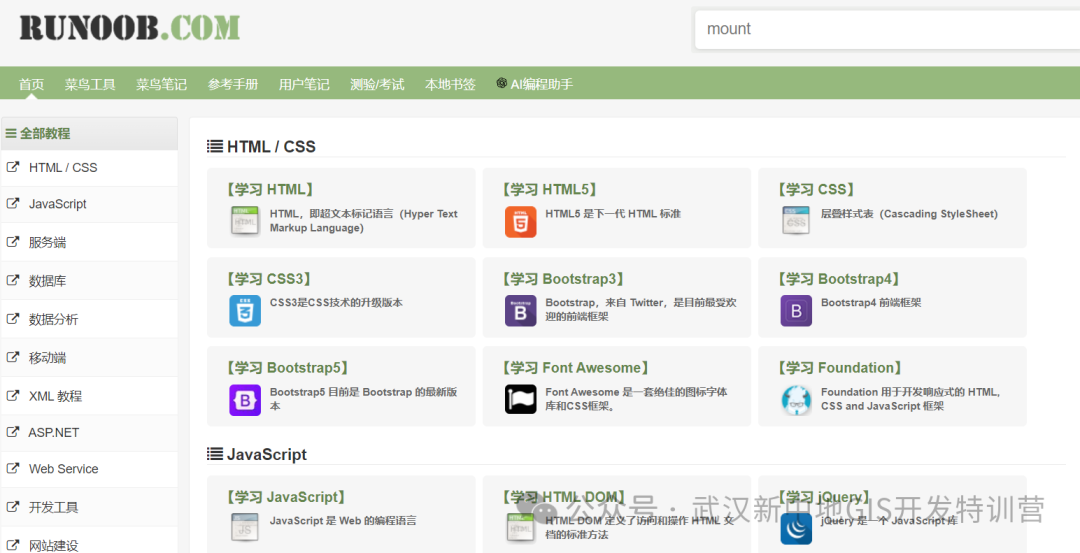The width and height of the screenshot is (1080, 553).
Task: Click the 【学习 JavaScript】 card title
Action: tap(286, 497)
